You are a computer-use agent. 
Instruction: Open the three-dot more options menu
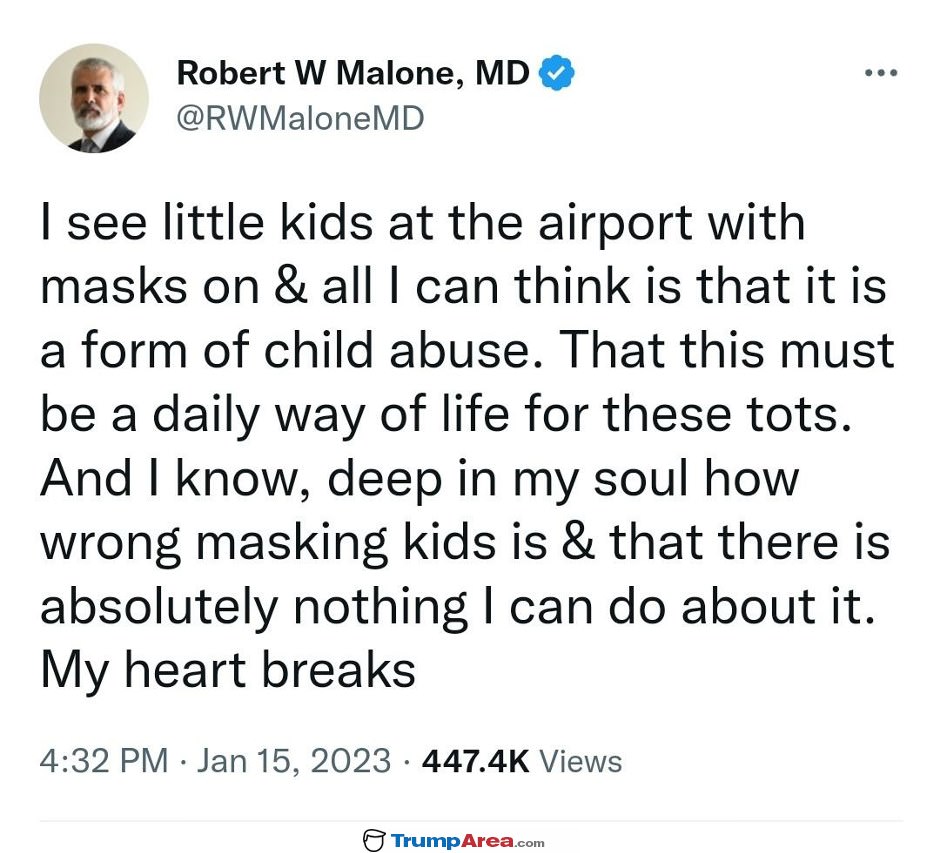pyautogui.click(x=881, y=73)
